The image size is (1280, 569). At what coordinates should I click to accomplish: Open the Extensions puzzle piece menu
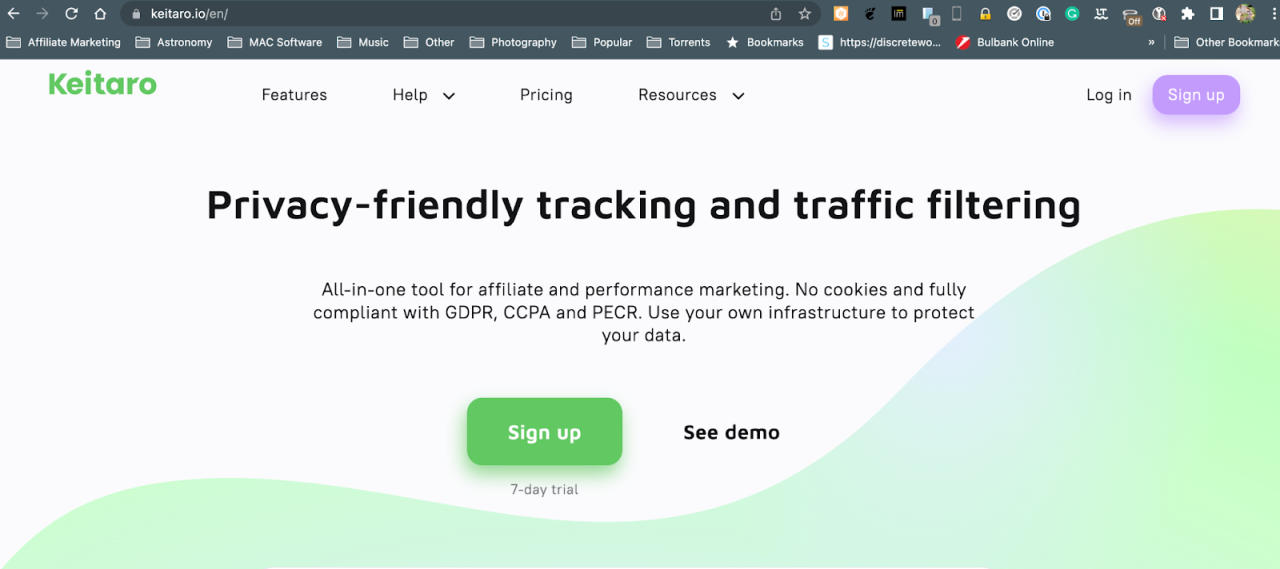tap(1187, 14)
